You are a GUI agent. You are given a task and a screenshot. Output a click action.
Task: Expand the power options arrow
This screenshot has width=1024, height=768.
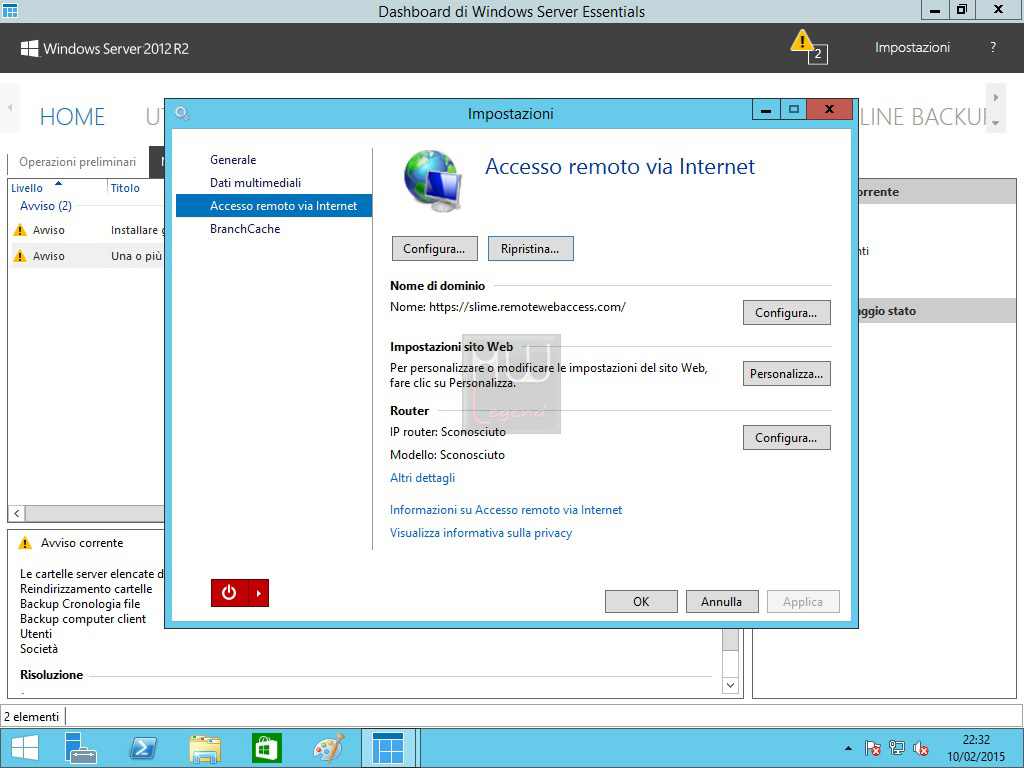(x=259, y=593)
